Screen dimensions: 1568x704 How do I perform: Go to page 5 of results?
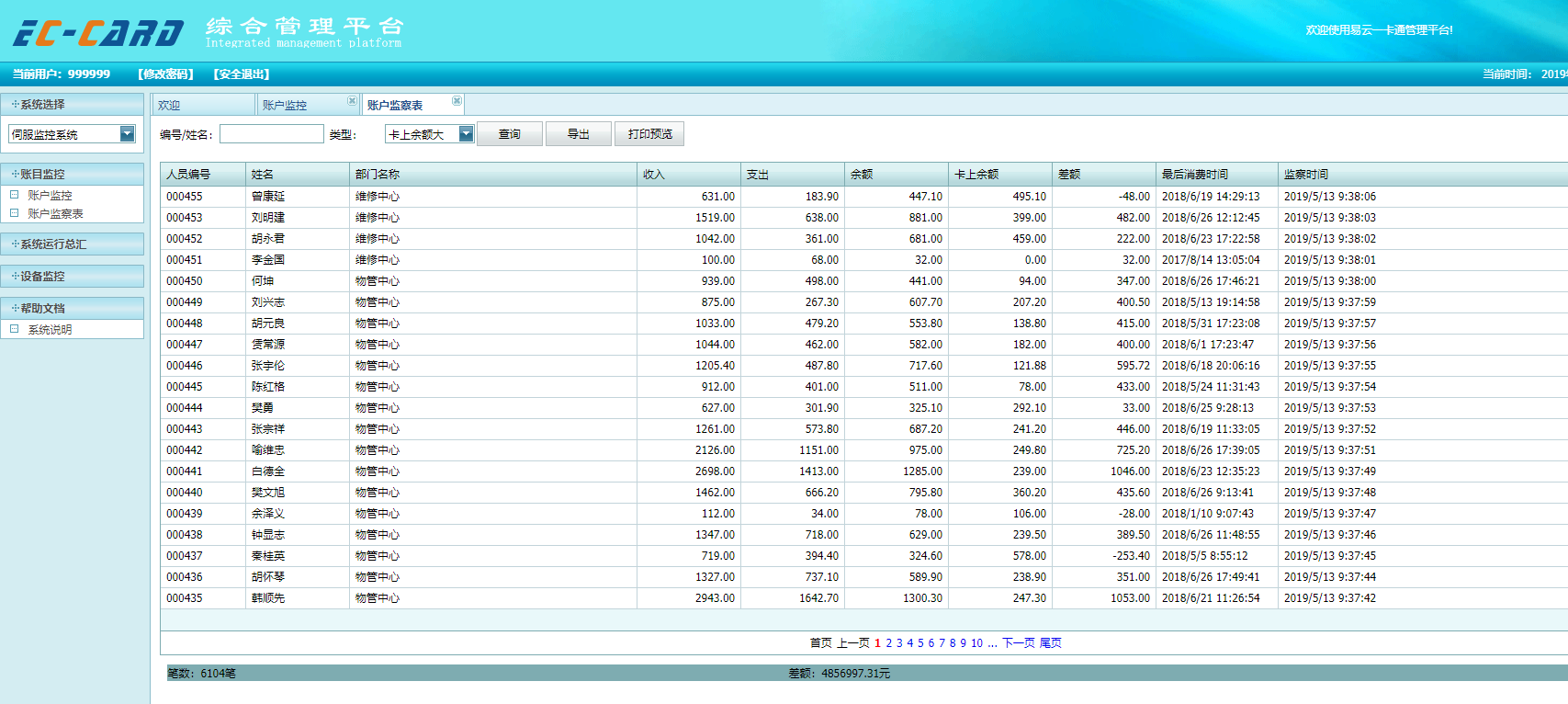[x=920, y=643]
